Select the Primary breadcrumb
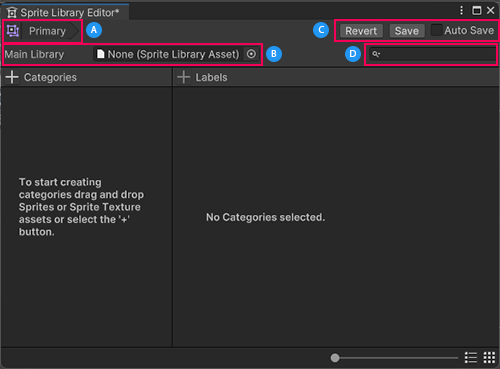 coord(50,31)
